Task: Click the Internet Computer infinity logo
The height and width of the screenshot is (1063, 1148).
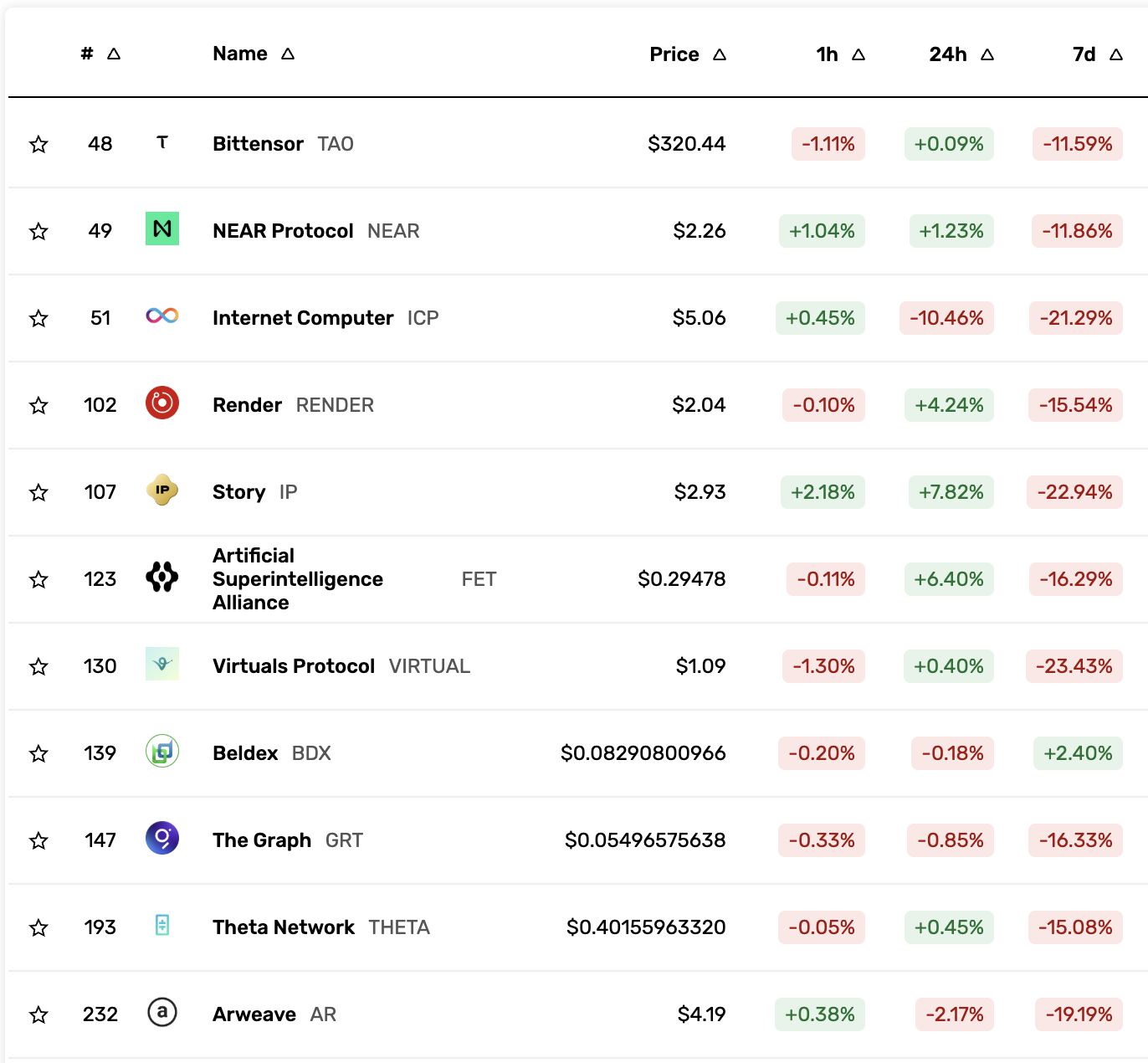Action: coord(162,316)
